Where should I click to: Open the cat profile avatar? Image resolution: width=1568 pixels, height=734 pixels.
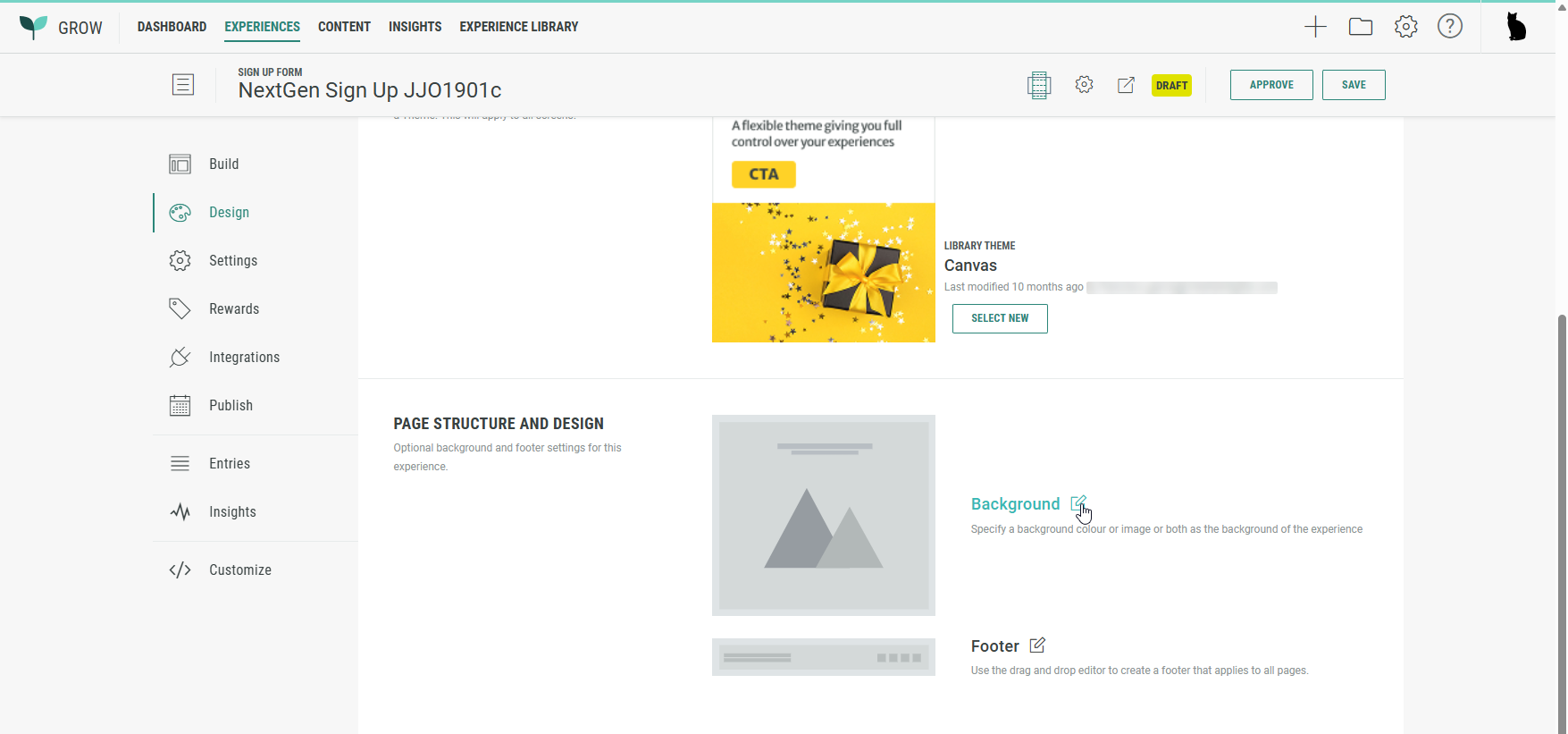[1516, 27]
